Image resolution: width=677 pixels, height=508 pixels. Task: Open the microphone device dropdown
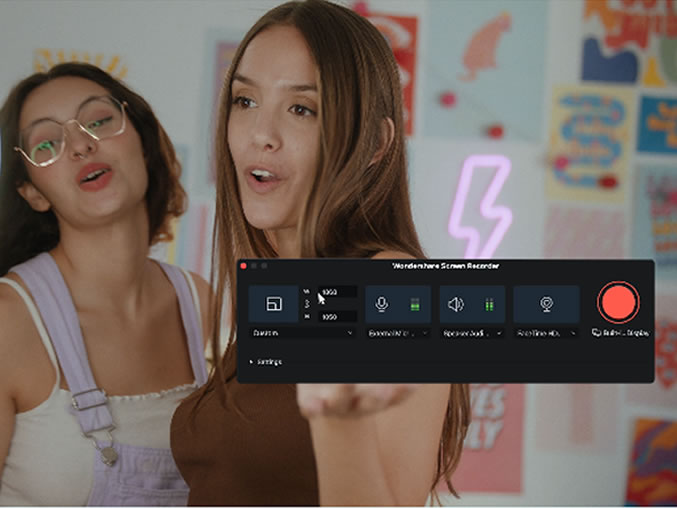click(x=397, y=333)
